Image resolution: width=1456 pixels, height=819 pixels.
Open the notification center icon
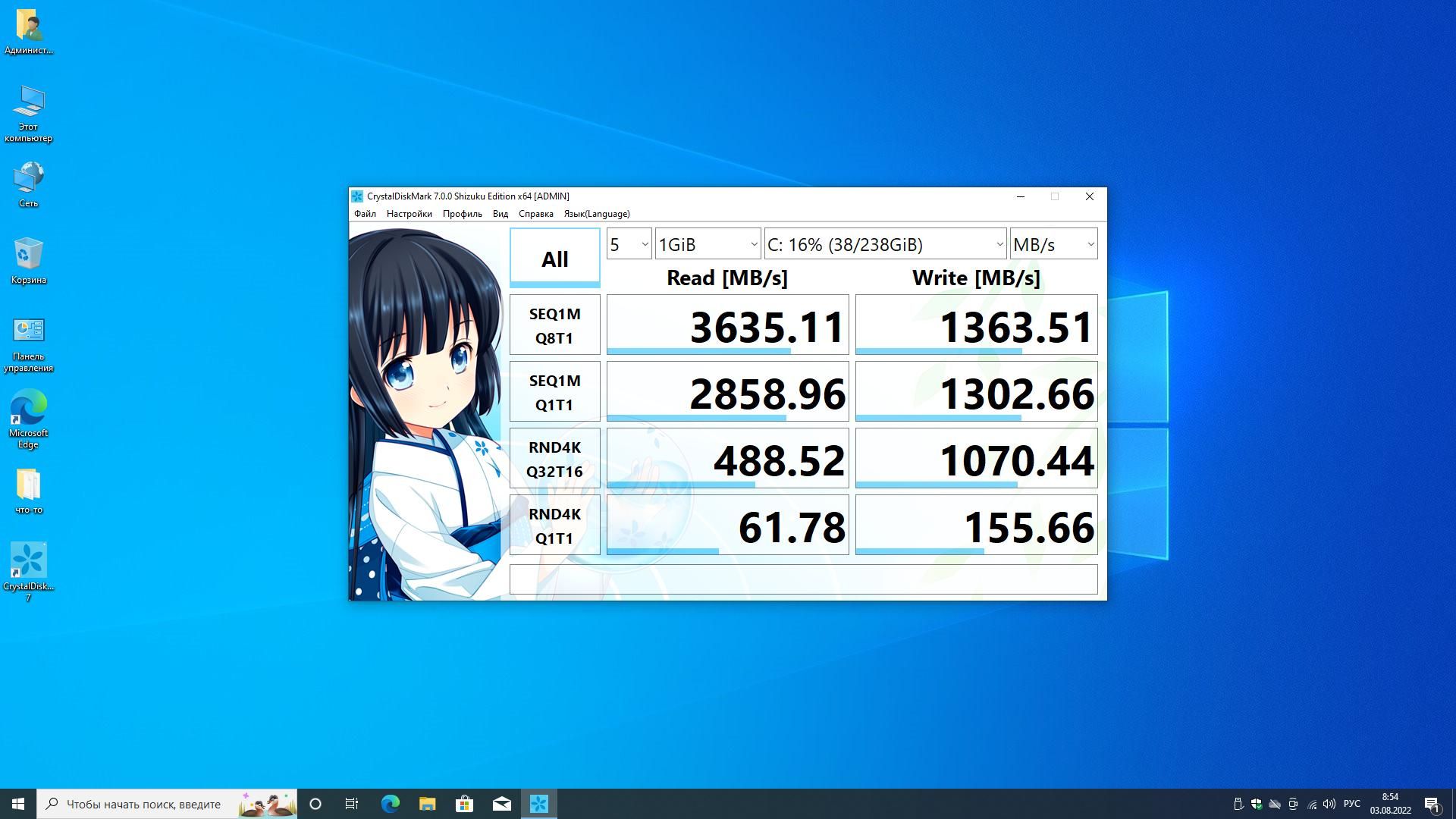click(x=1432, y=804)
